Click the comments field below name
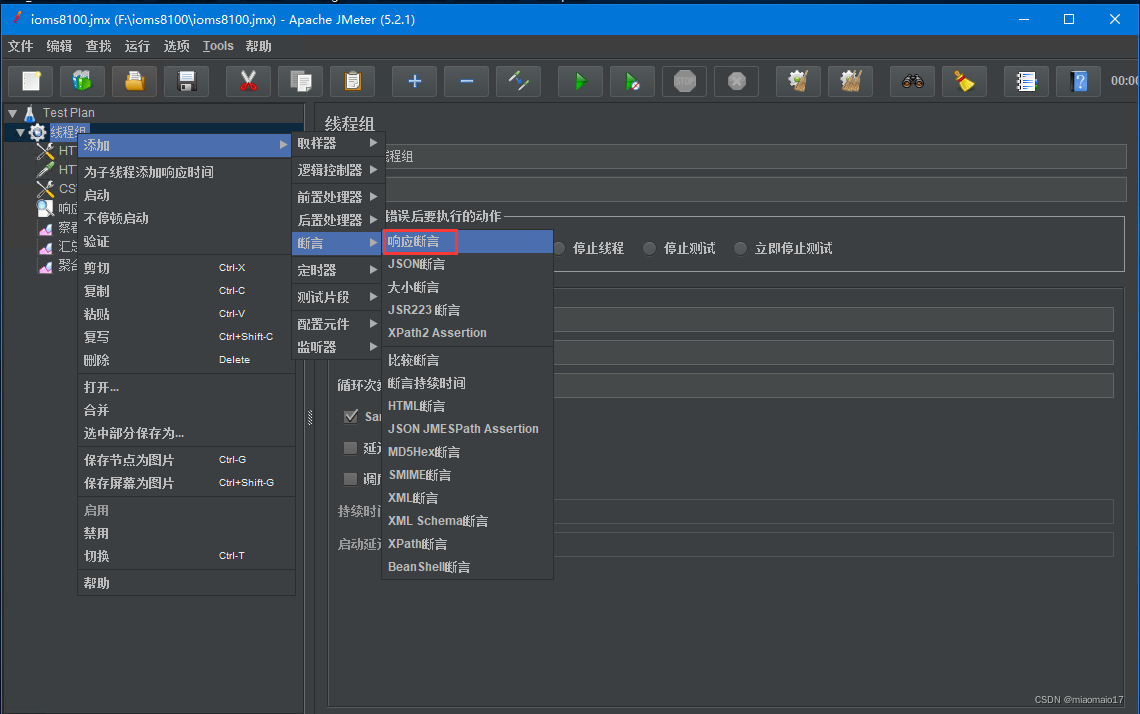 [x=756, y=190]
